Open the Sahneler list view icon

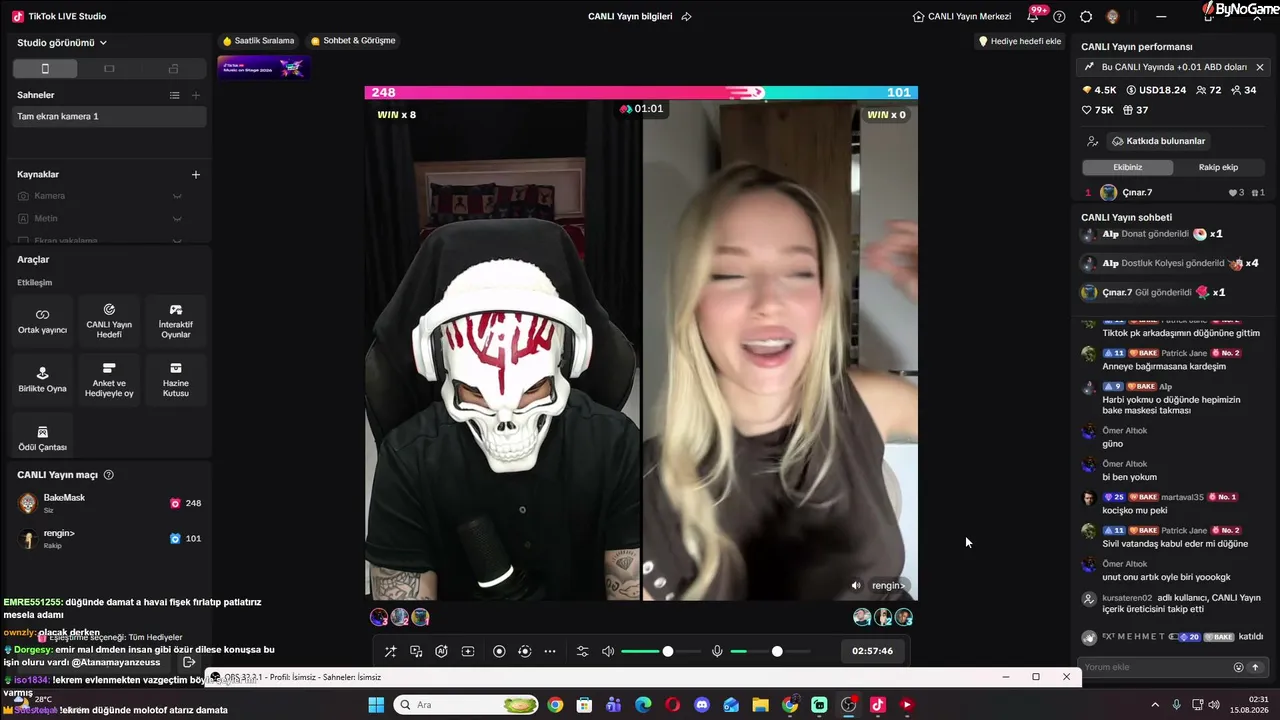point(175,95)
